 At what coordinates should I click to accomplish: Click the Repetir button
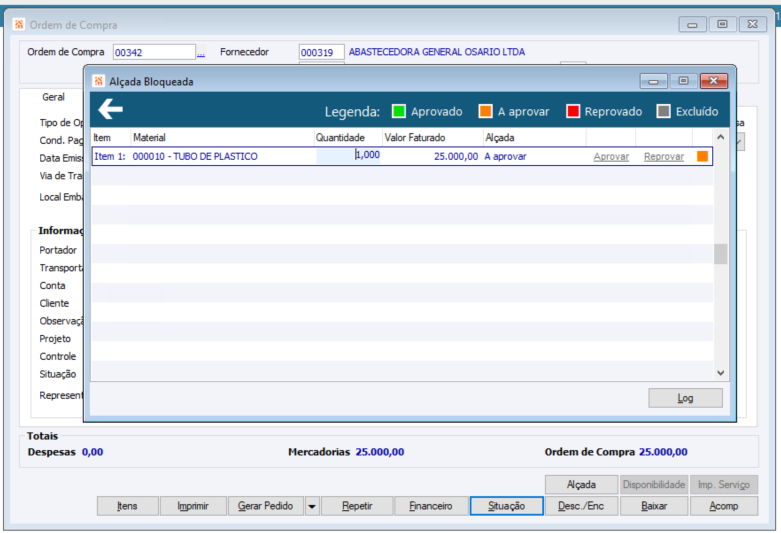pyautogui.click(x=357, y=506)
